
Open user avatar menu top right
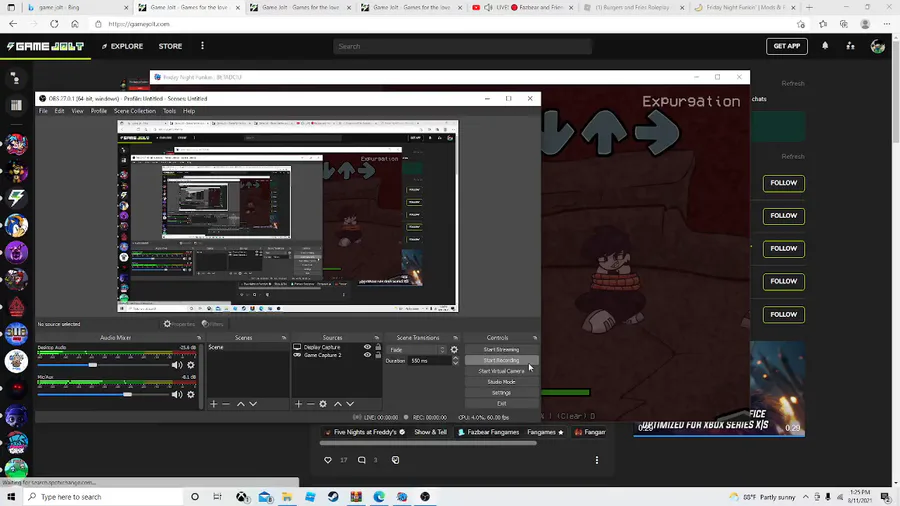(878, 46)
